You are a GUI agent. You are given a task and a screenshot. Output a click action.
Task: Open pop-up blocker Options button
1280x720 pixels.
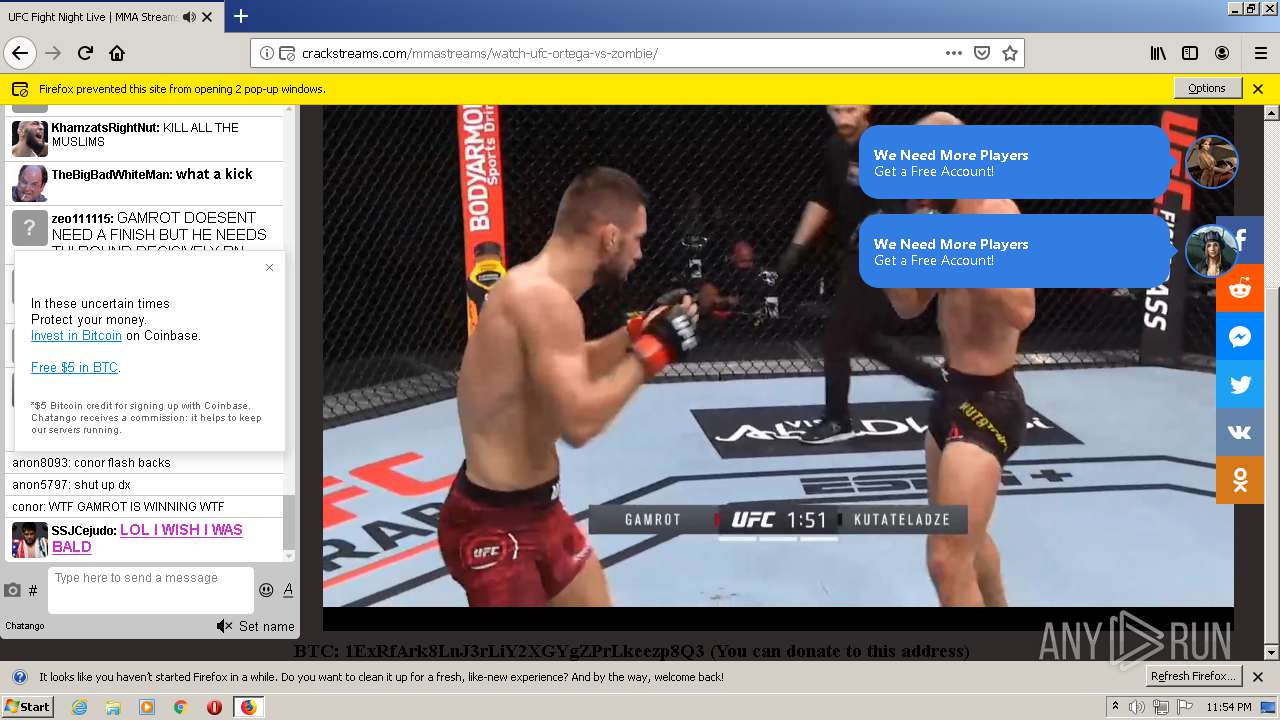pyautogui.click(x=1207, y=88)
